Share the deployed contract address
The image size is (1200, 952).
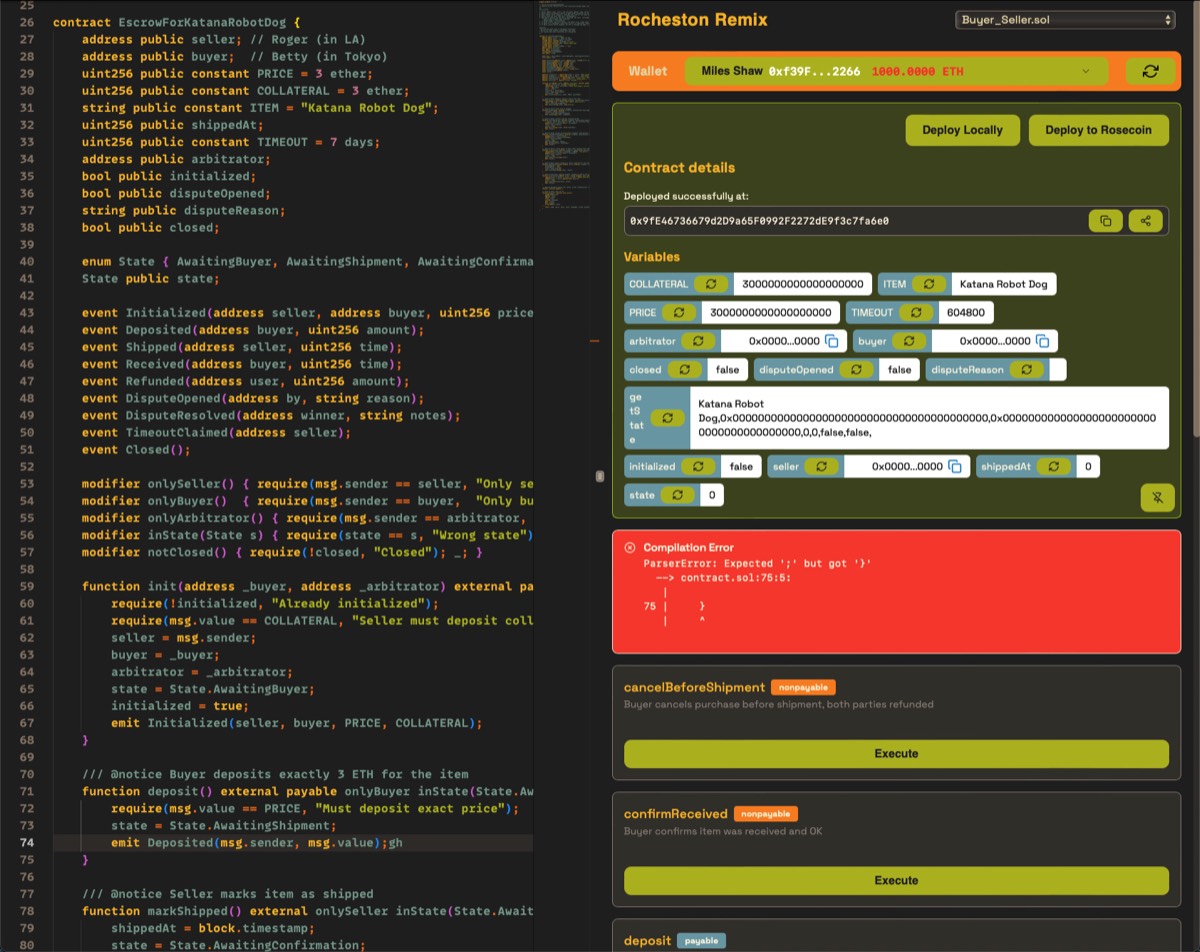1146,220
